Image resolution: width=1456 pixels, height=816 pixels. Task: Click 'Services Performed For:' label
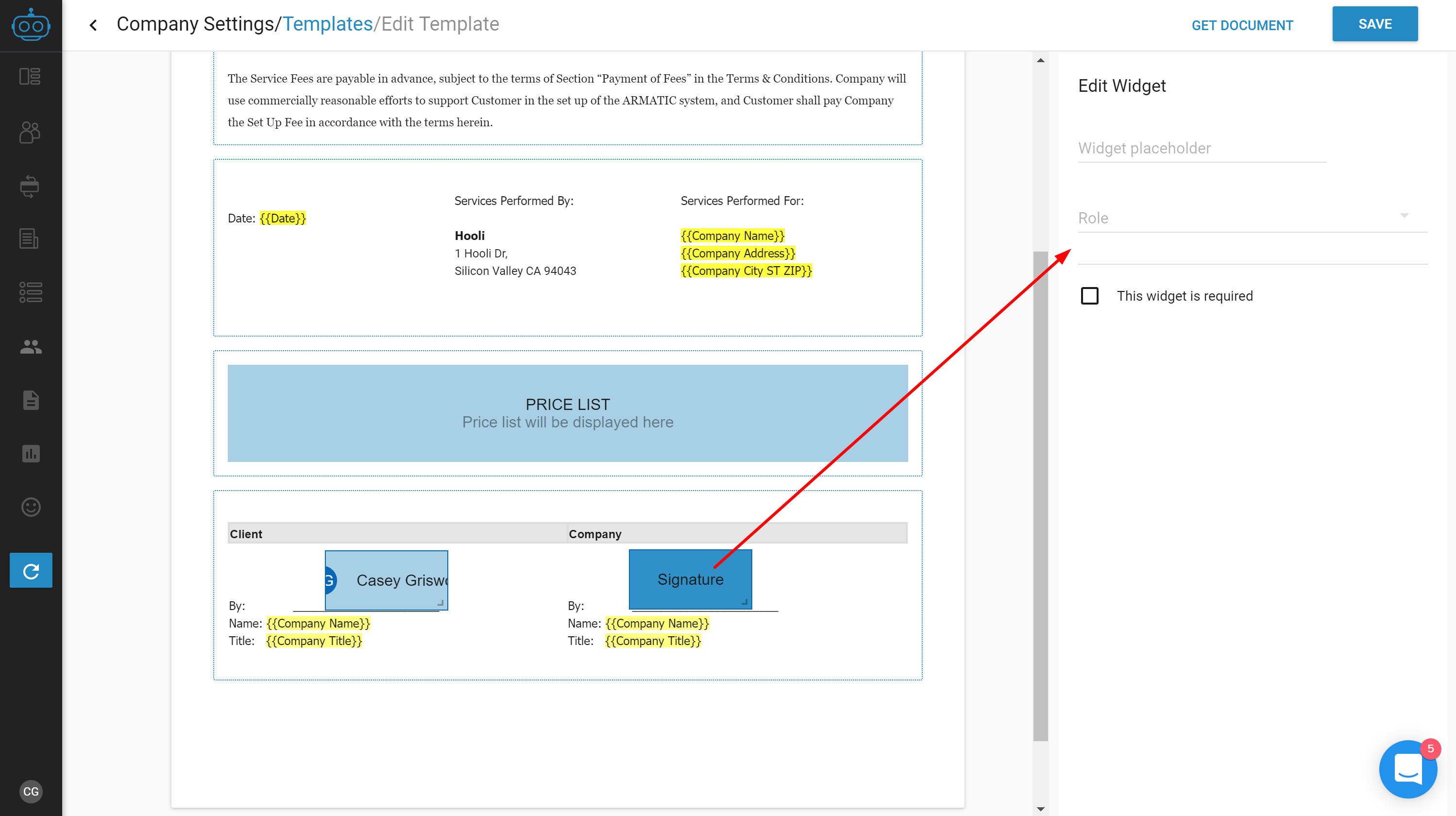coord(742,201)
